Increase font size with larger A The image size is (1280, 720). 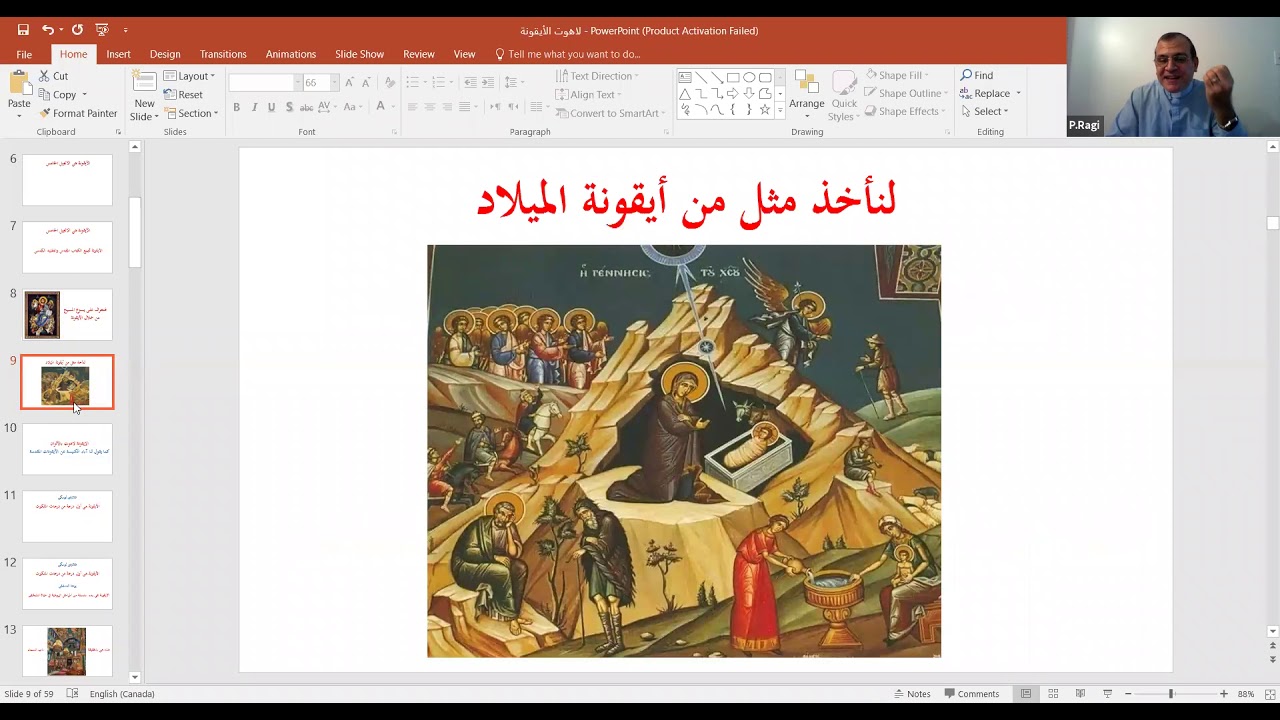click(x=349, y=82)
